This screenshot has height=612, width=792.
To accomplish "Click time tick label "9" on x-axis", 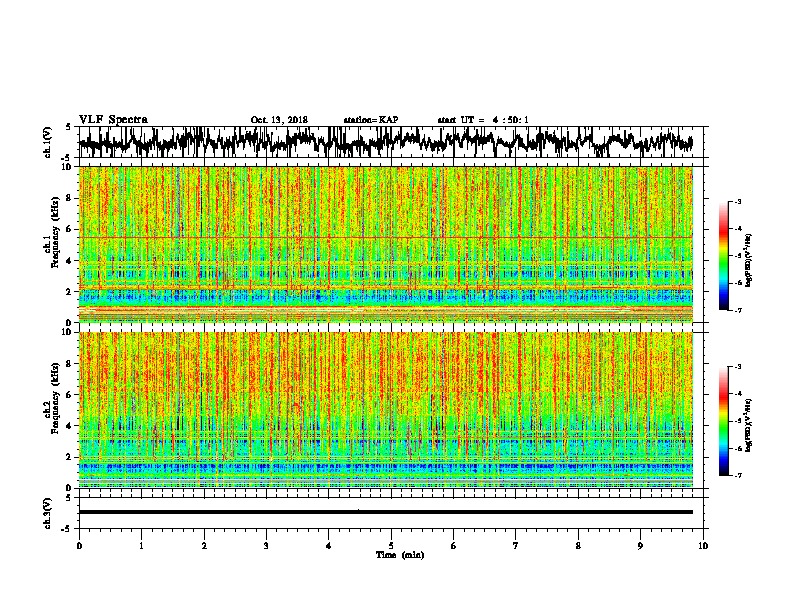I will point(640,546).
